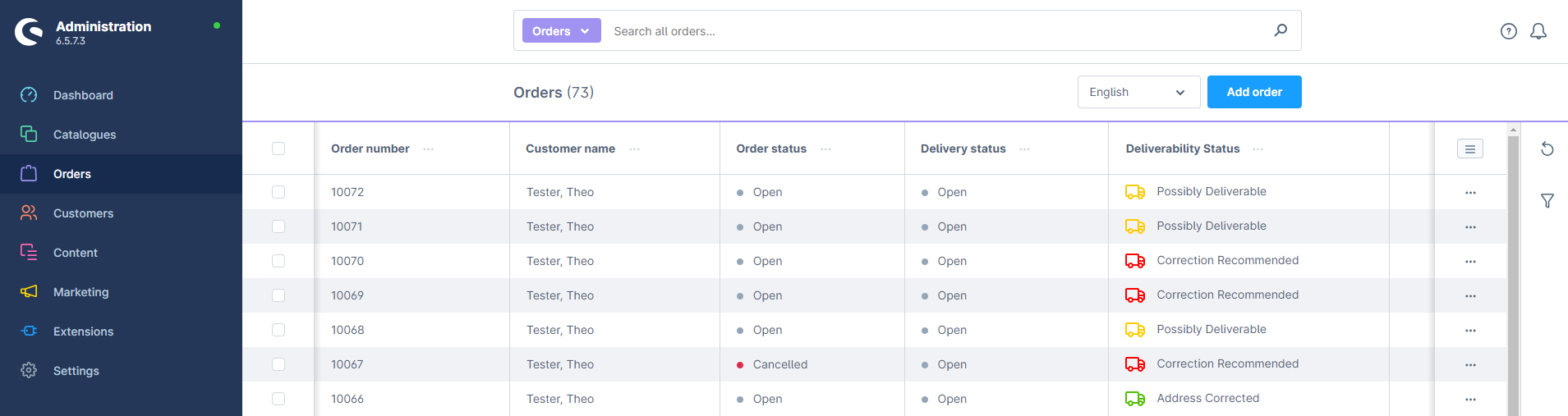The image size is (1568, 416).
Task: Expand the Orders search type dropdown
Action: point(561,31)
